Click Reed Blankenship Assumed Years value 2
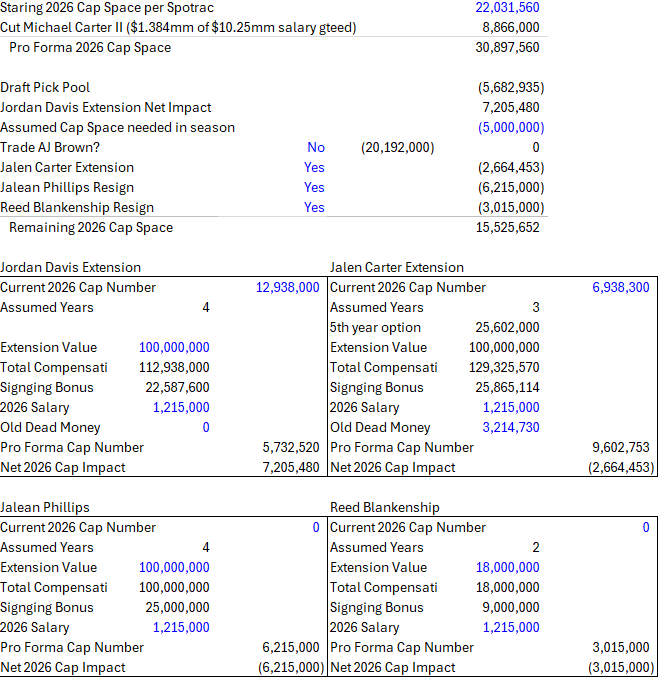 (x=535, y=547)
